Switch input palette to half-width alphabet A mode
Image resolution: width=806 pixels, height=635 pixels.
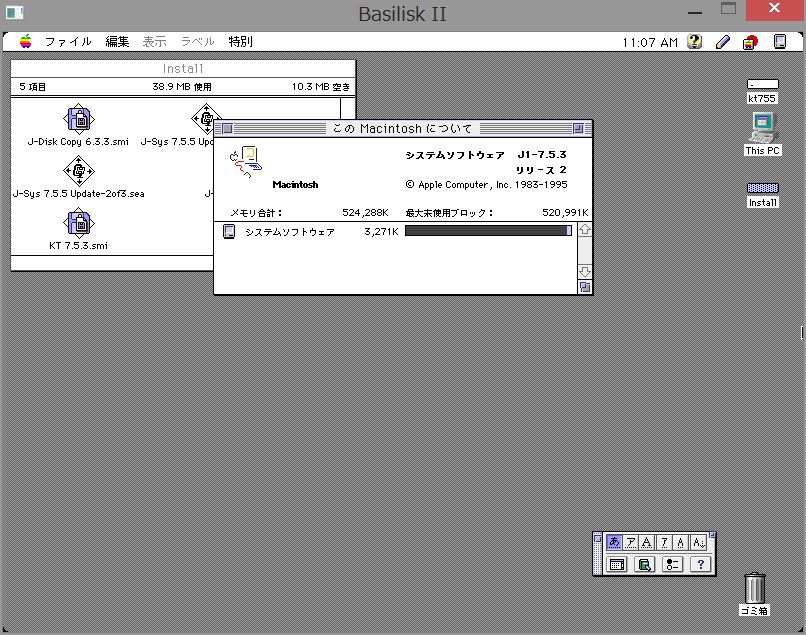click(x=681, y=542)
